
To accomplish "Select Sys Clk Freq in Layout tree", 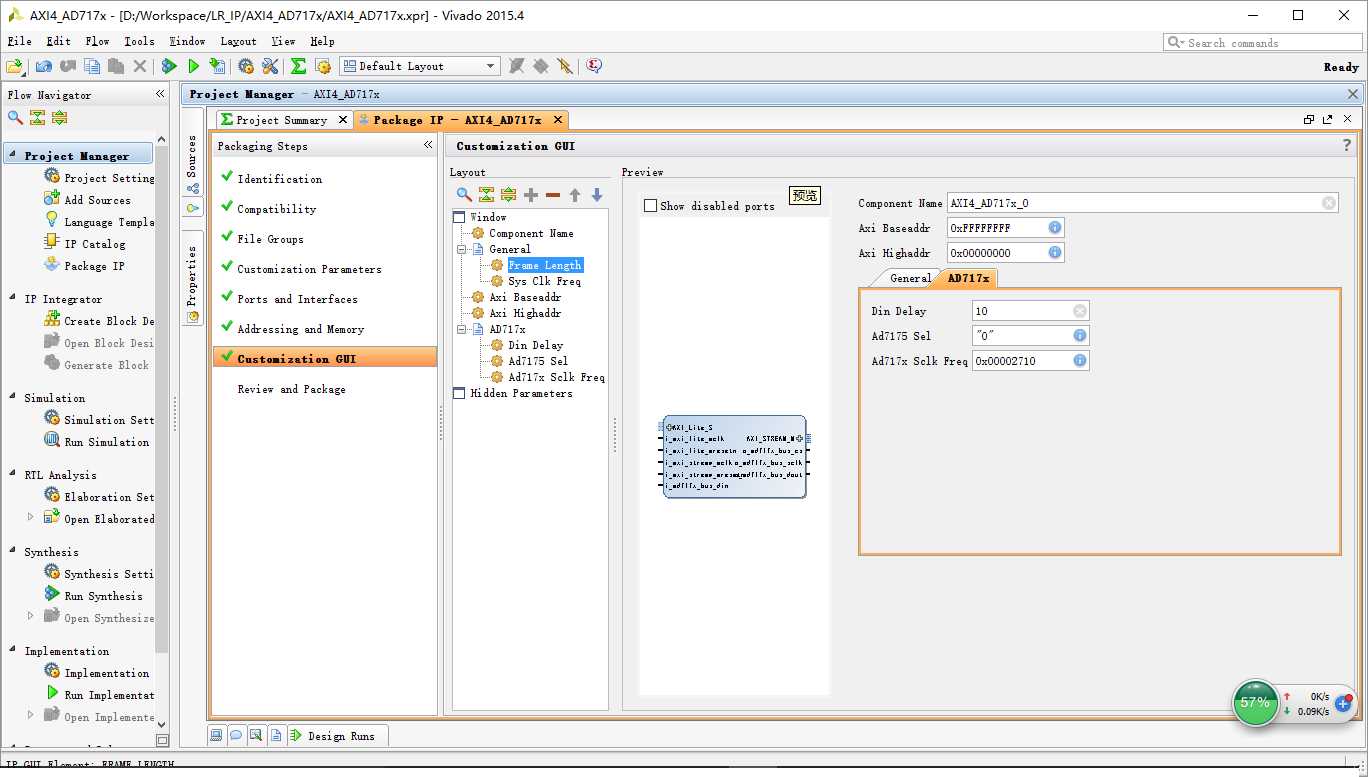I will (x=544, y=281).
